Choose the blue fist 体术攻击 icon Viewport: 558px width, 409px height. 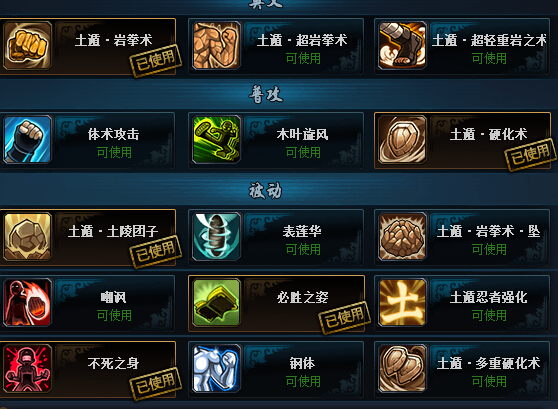coord(27,139)
